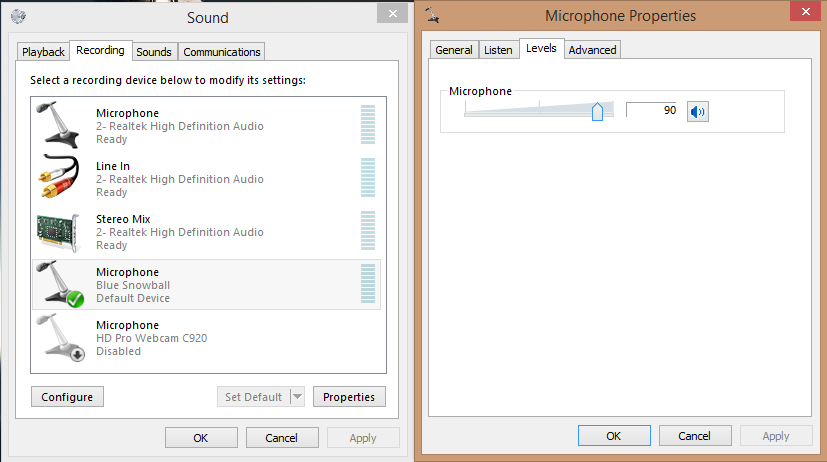Open the Sounds tab
Viewport: 827px width, 462px height.
point(154,52)
